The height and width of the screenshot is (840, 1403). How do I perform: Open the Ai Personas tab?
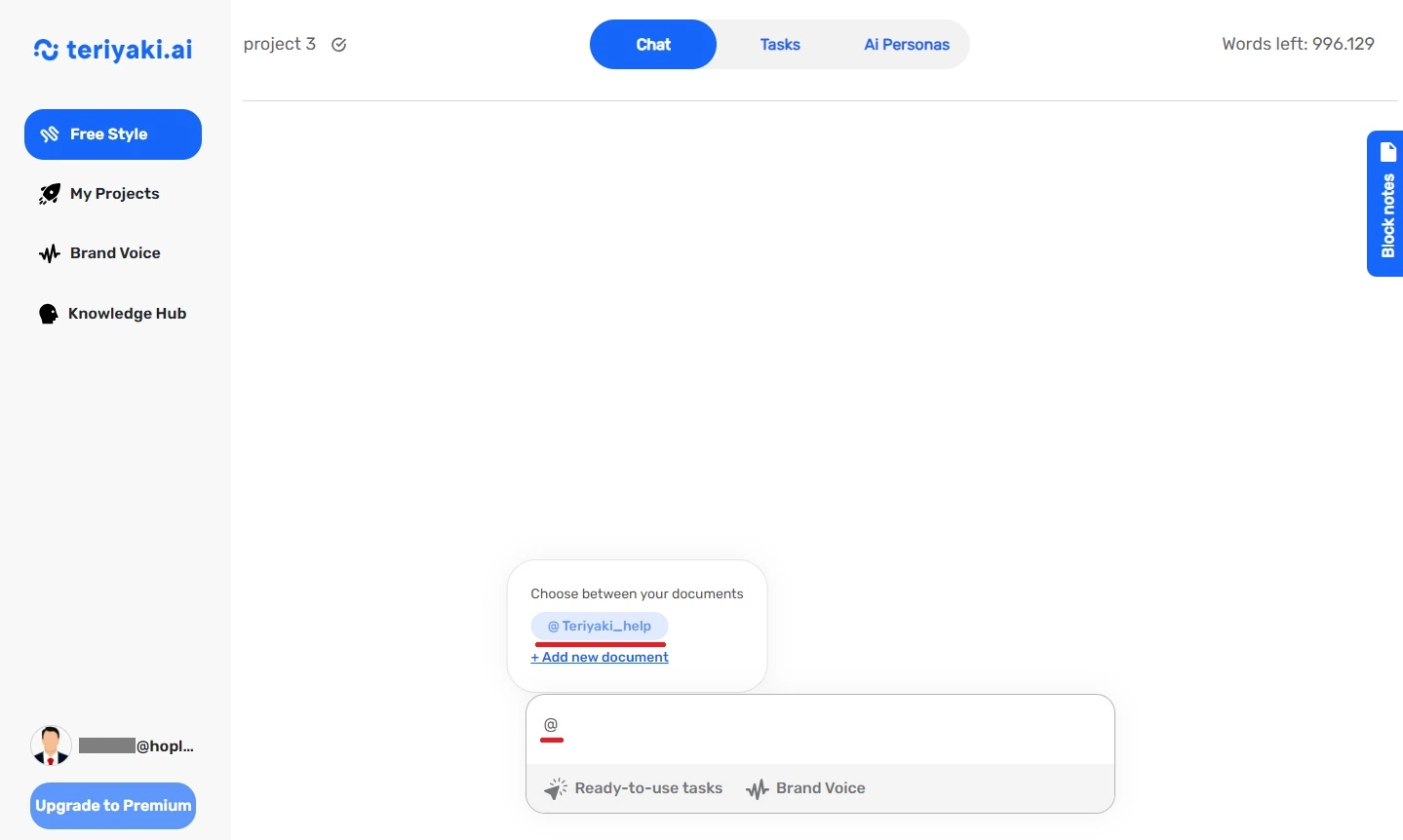point(907,45)
